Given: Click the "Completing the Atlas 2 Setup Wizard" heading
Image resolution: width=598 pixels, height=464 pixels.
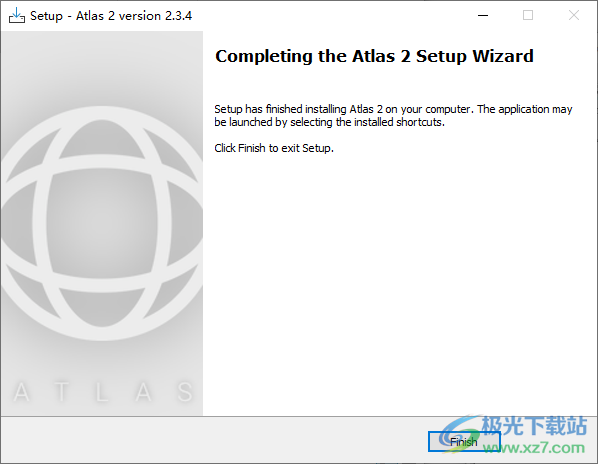Looking at the screenshot, I should pyautogui.click(x=374, y=56).
